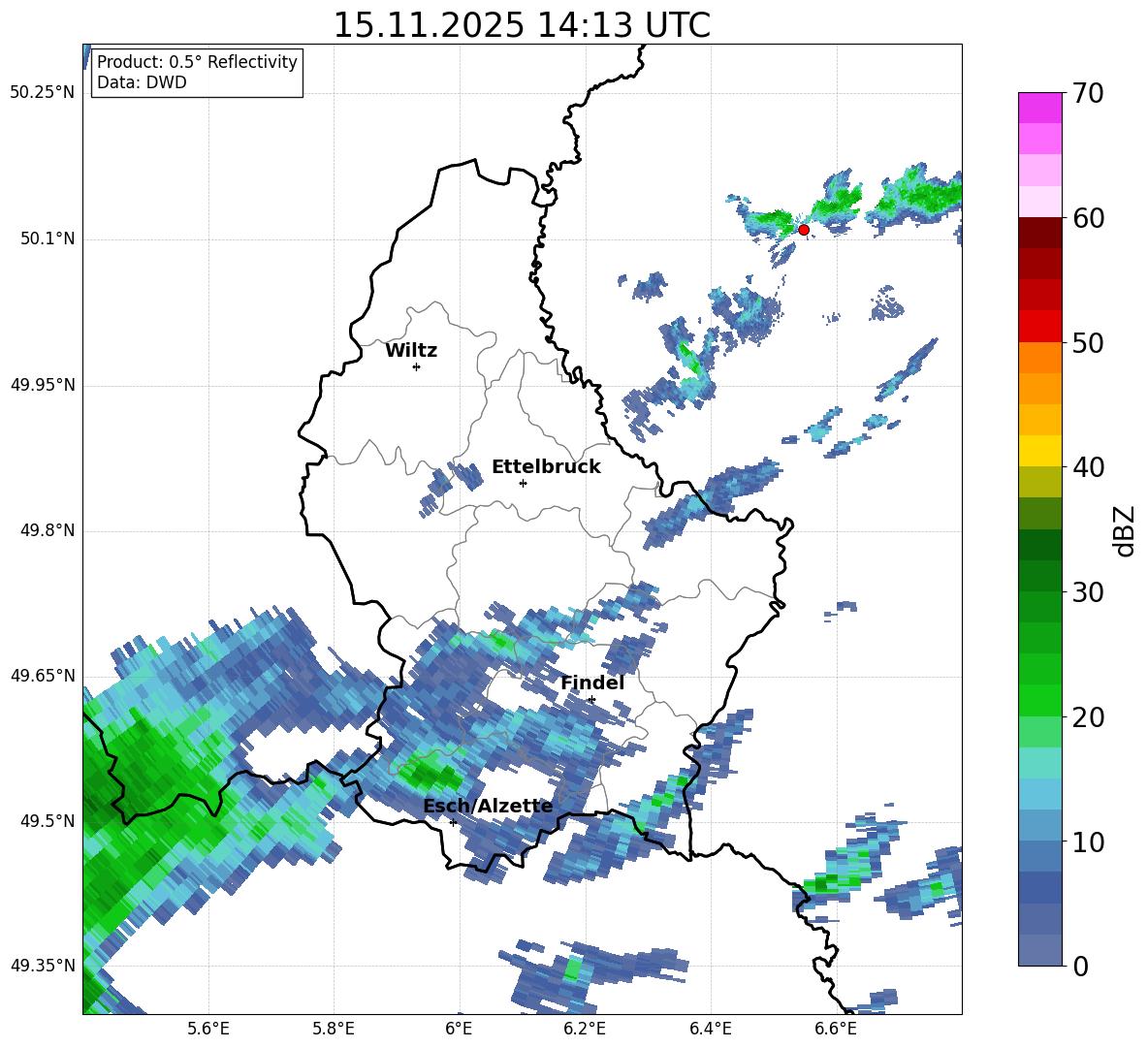Select the Findel city label
The image size is (1148, 1048).
(592, 683)
